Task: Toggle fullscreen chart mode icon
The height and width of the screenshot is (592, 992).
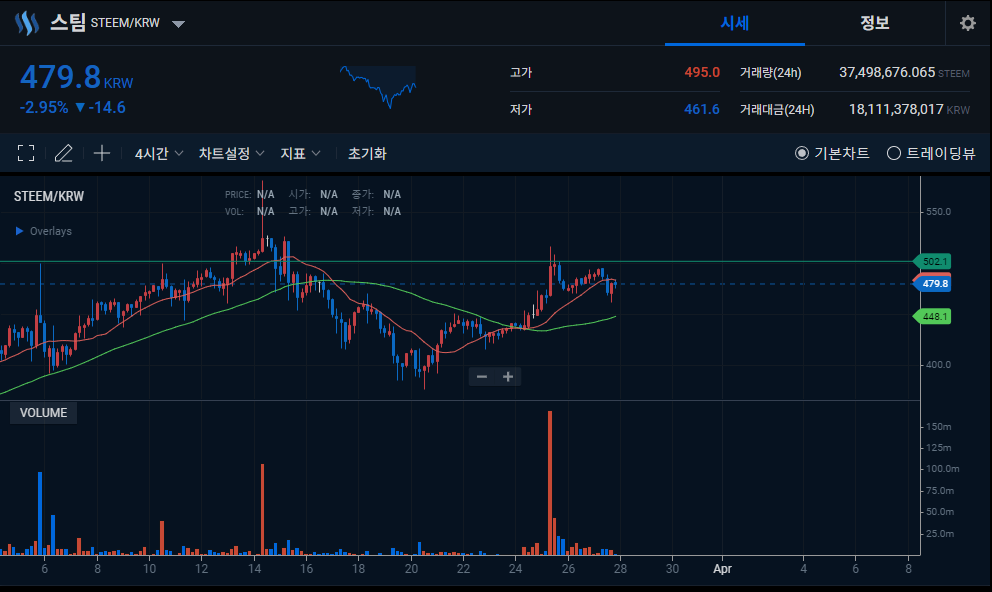Action: pos(26,153)
